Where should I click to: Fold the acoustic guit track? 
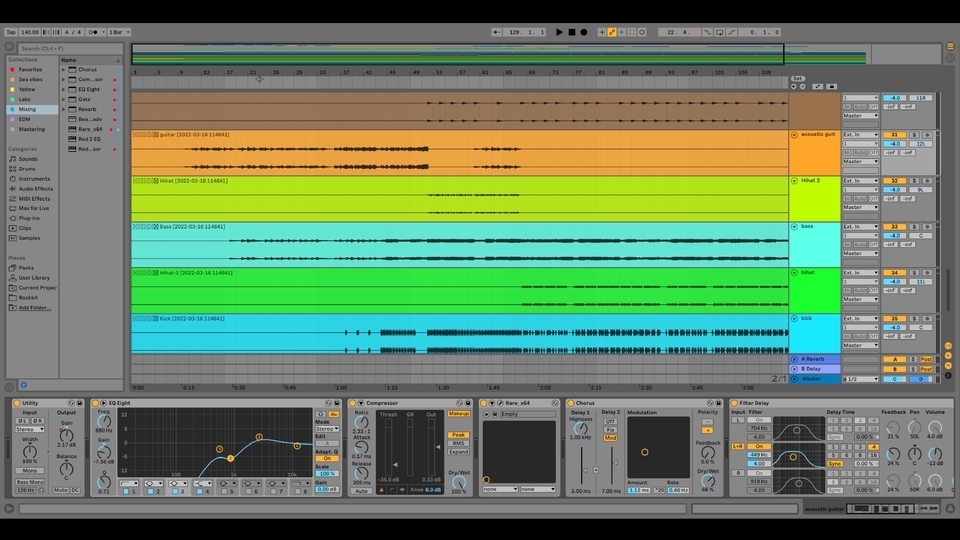tap(794, 135)
